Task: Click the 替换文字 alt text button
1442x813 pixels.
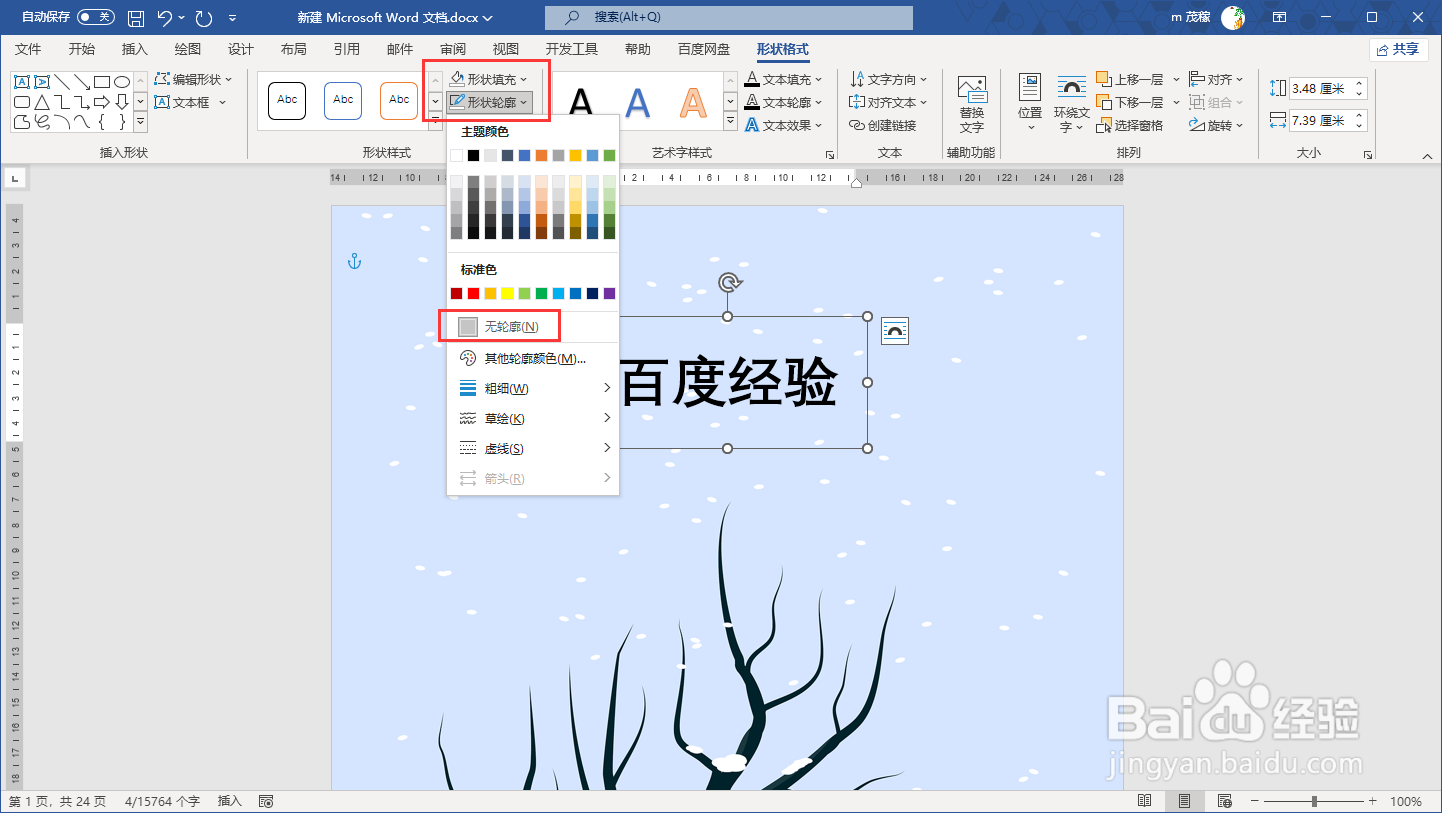Action: (972, 105)
